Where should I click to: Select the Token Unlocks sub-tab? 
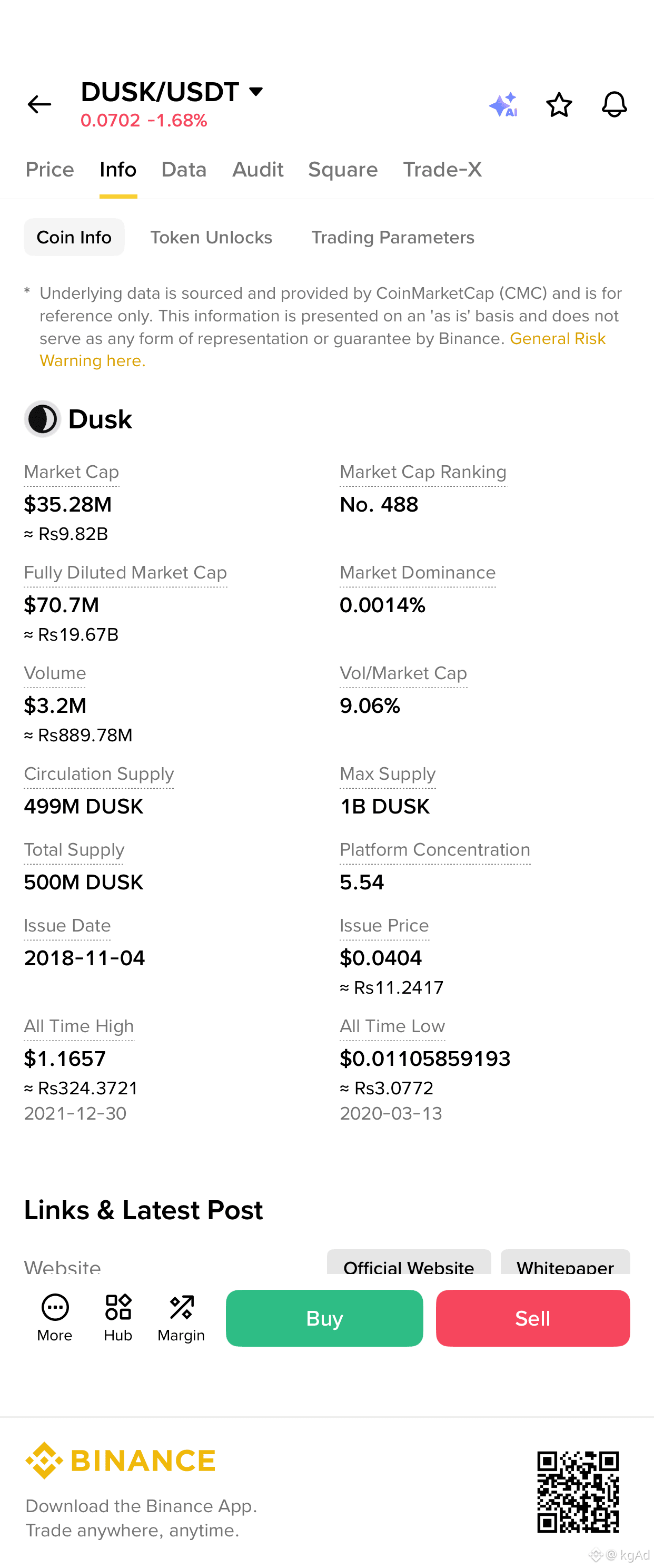[211, 238]
